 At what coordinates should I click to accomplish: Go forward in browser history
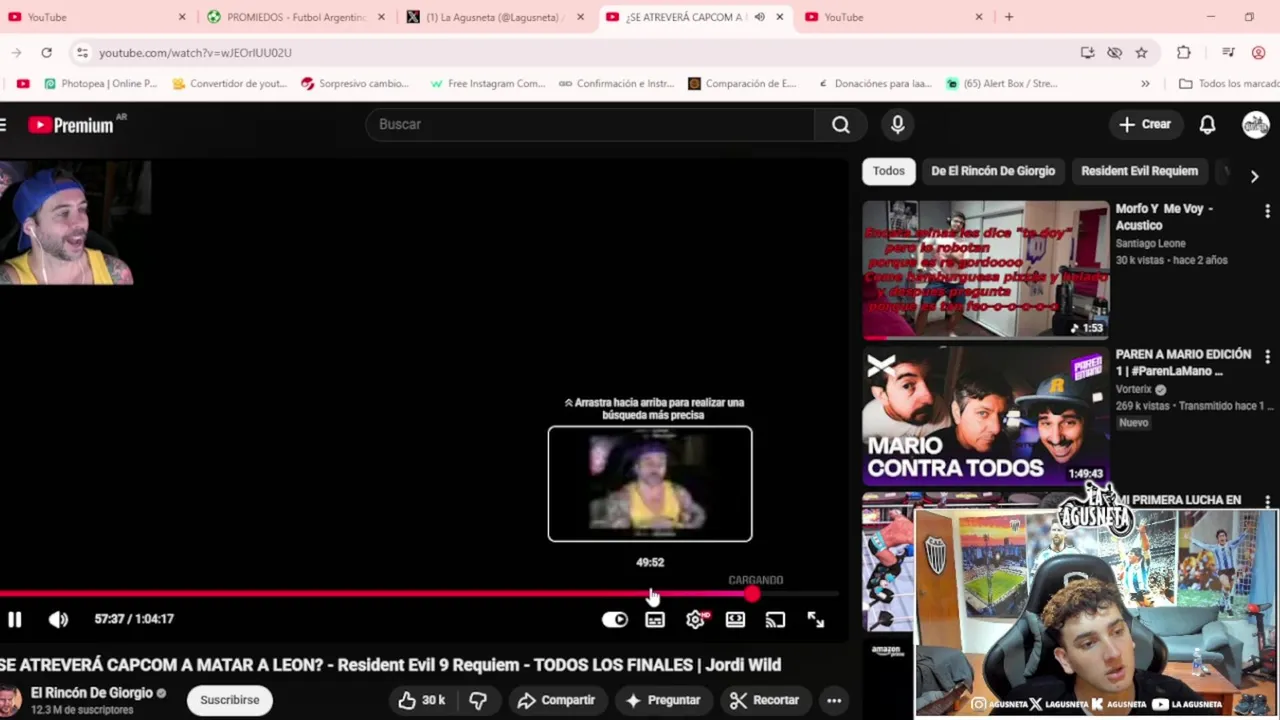pyautogui.click(x=16, y=52)
